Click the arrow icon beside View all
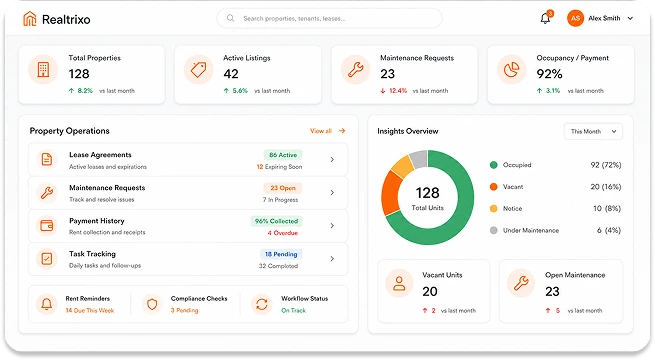 pos(342,131)
